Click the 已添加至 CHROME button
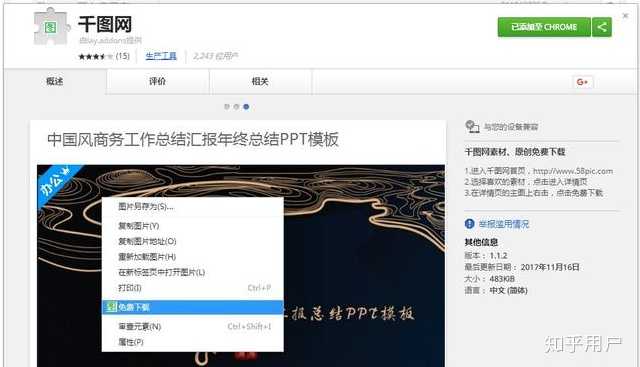The image size is (640, 367). tap(544, 27)
